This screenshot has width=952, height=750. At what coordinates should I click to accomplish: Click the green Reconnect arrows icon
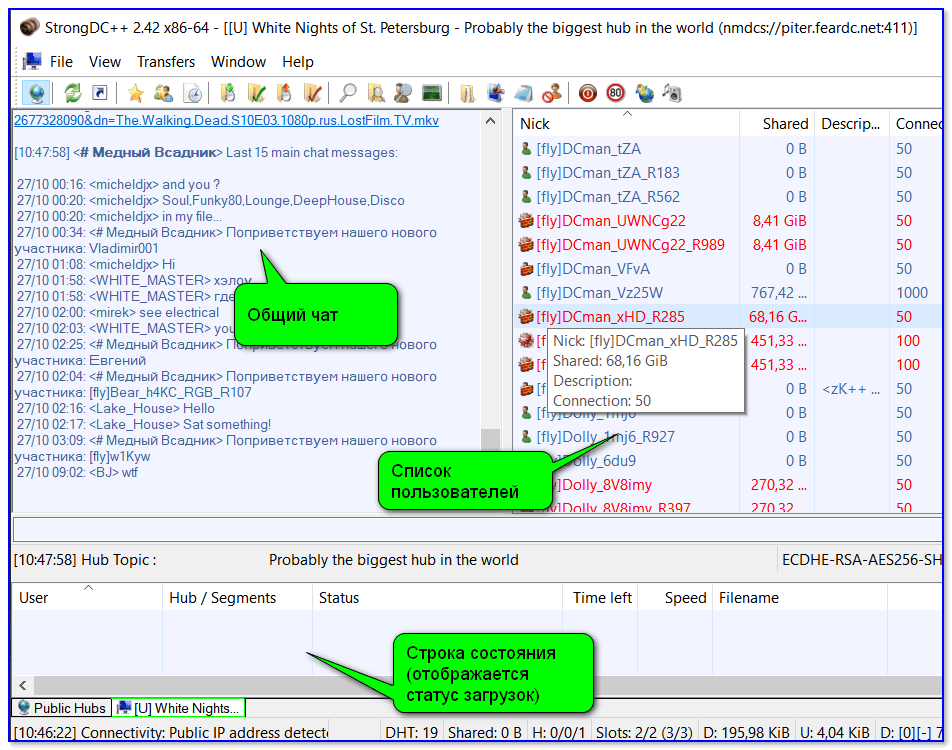[x=73, y=93]
